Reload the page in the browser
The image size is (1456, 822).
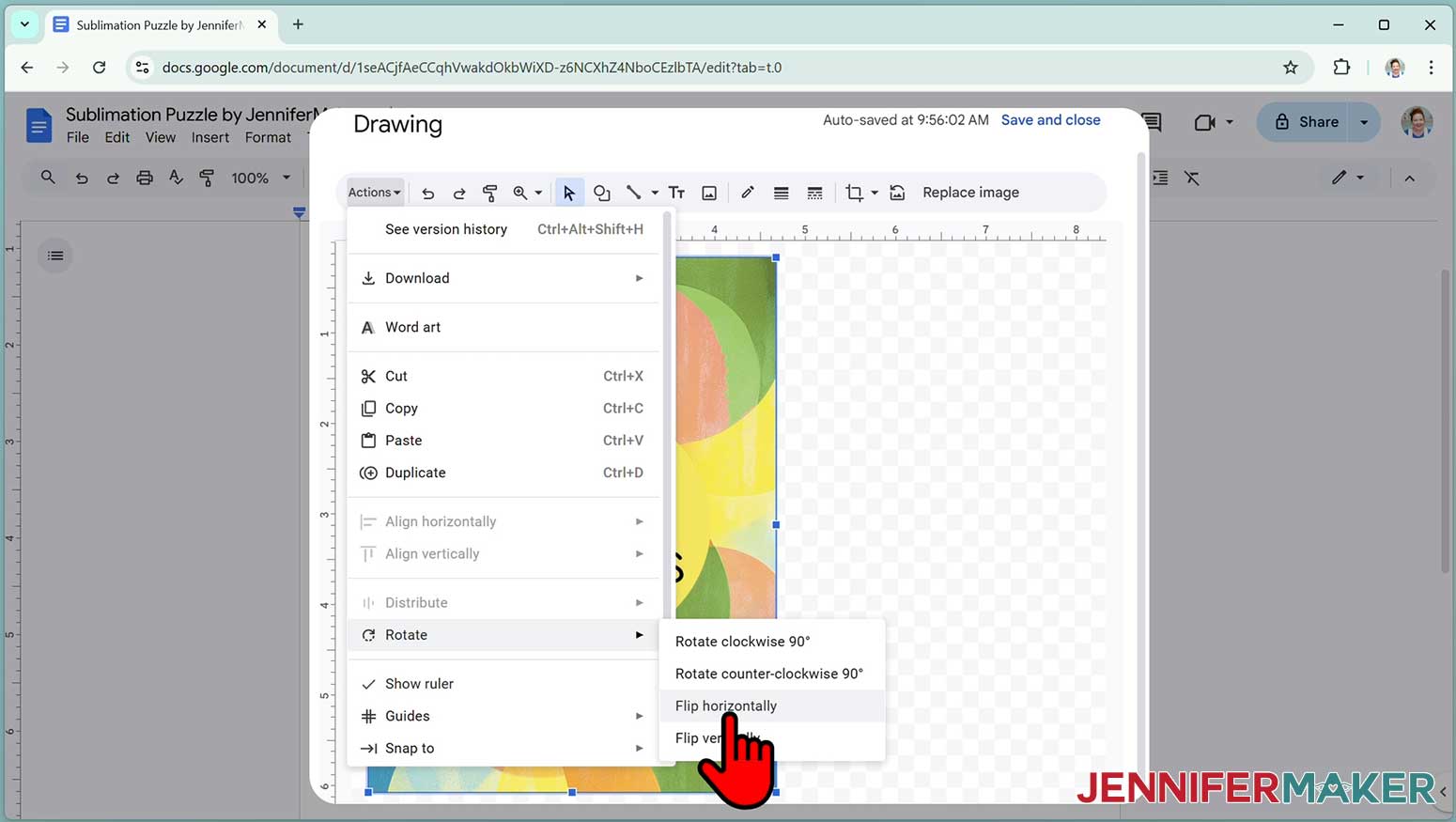click(x=99, y=68)
